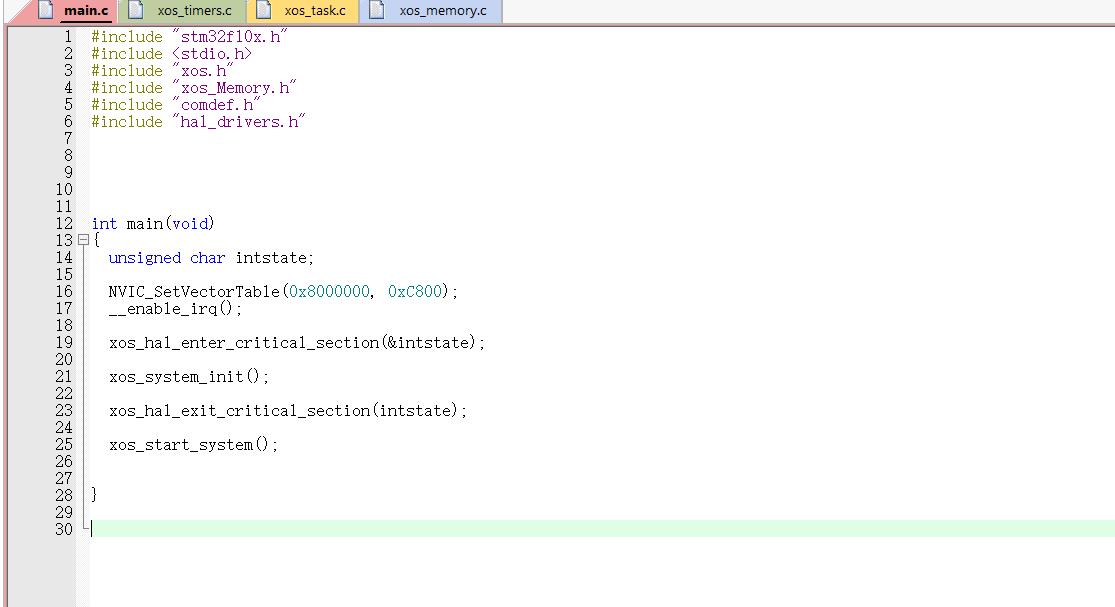The width and height of the screenshot is (1115, 607).
Task: Click on unsigned char intstate declaration
Action: [x=211, y=257]
